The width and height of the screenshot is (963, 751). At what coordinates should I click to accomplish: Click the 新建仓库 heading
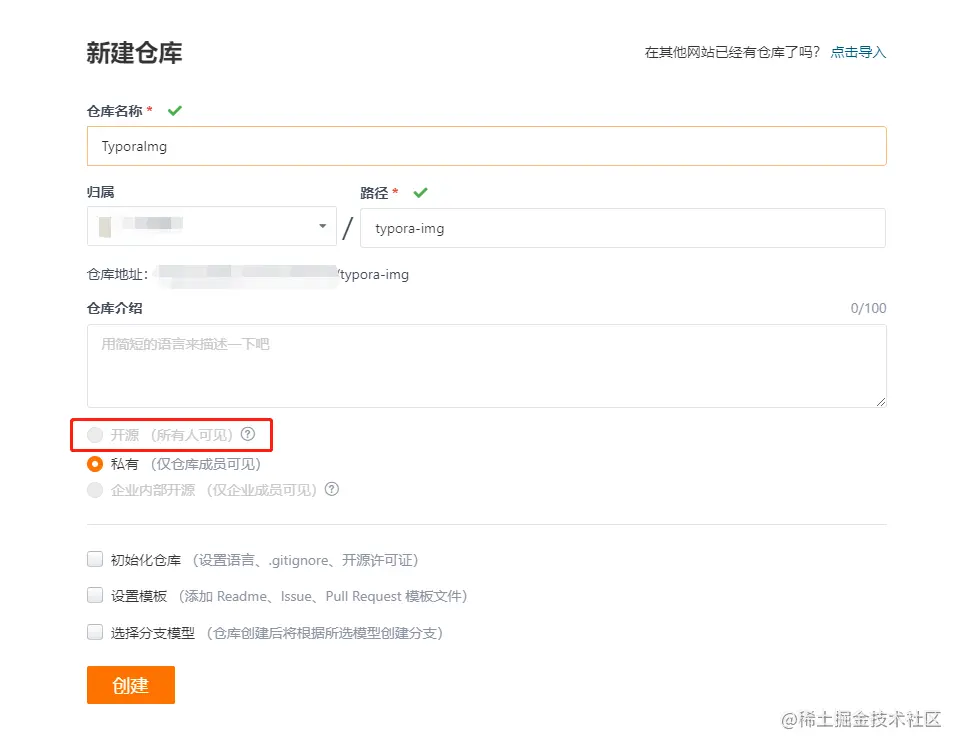(135, 53)
